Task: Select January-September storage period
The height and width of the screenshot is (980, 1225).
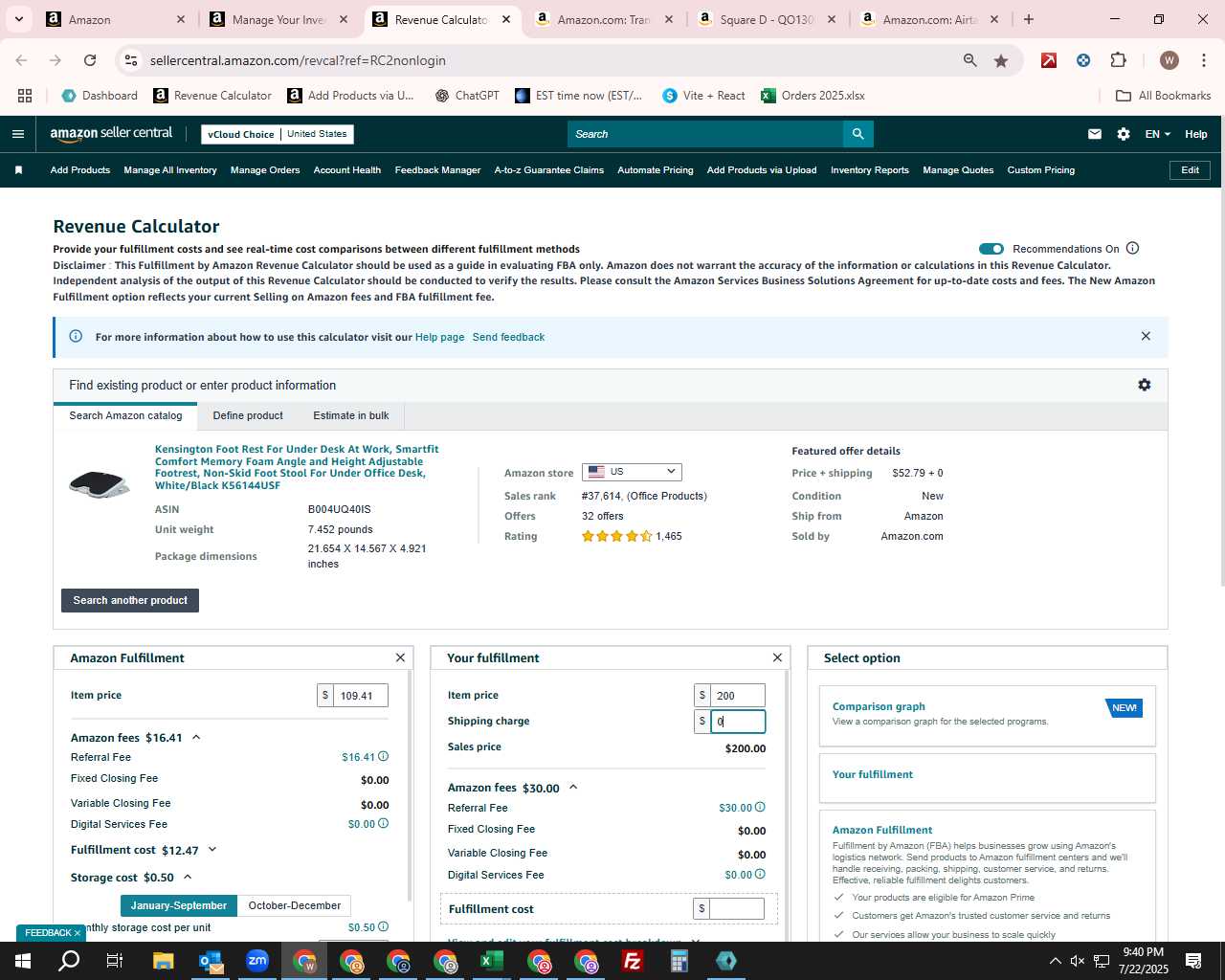Action: click(x=179, y=905)
